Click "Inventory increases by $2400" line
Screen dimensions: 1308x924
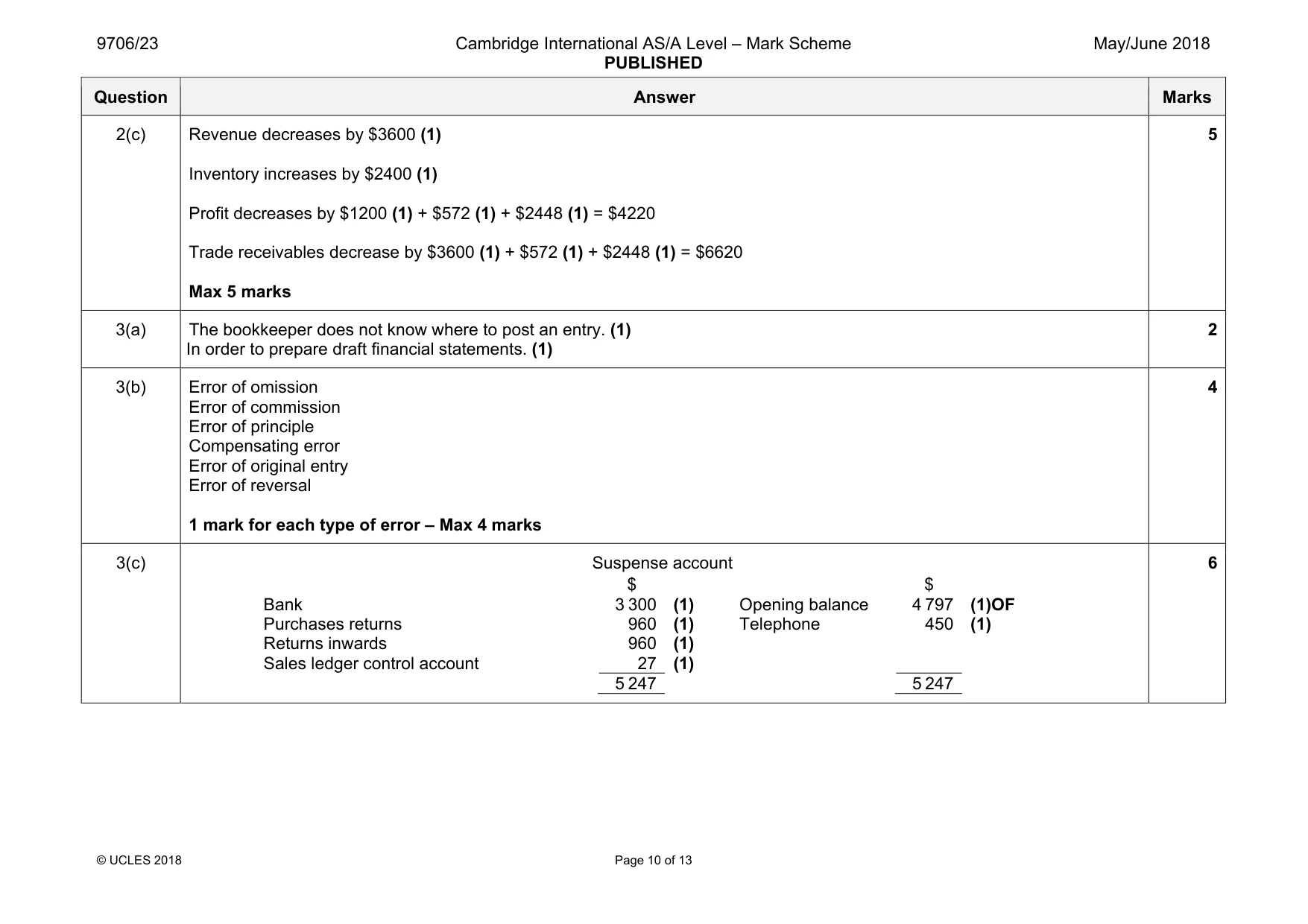point(313,174)
